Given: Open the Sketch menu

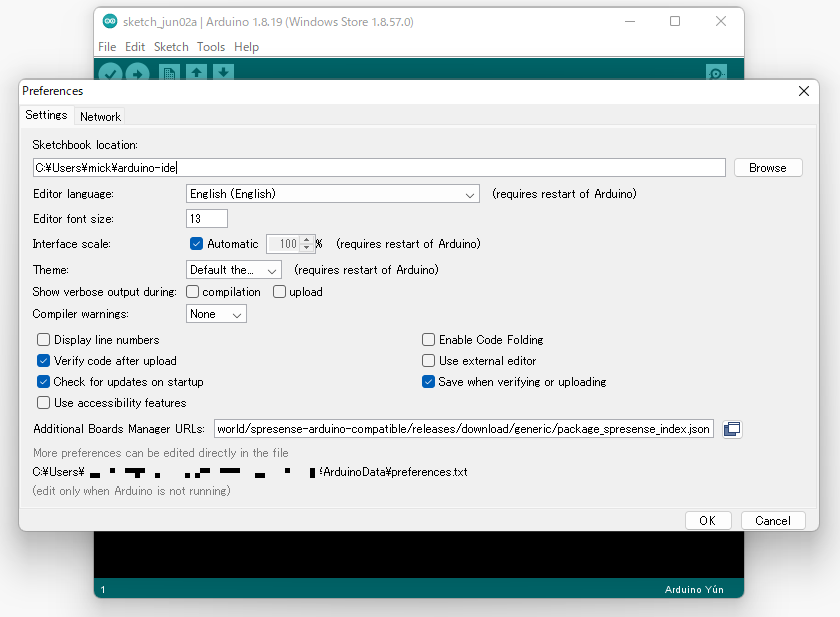Looking at the screenshot, I should [x=170, y=46].
